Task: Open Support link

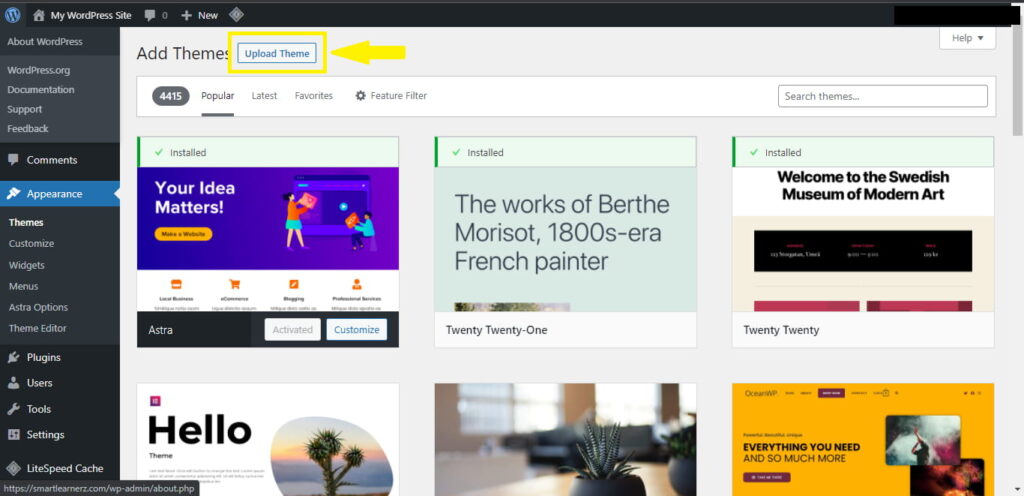Action: pyautogui.click(x=25, y=109)
